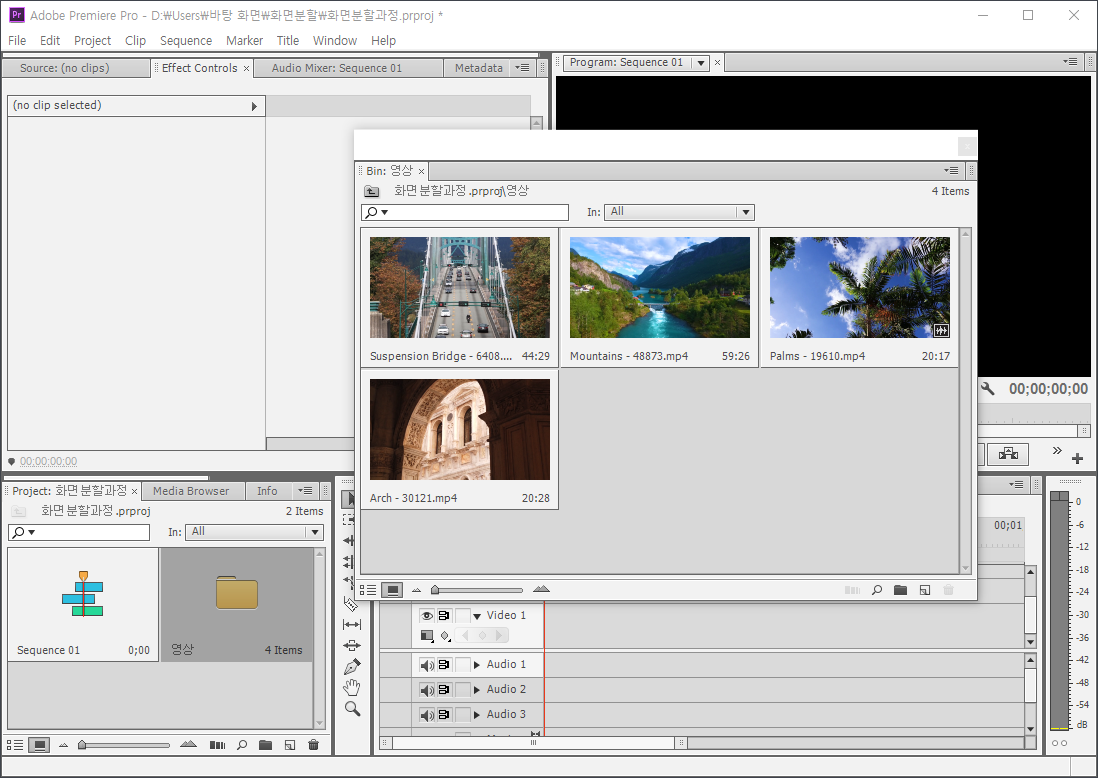Open Program monitor wrench settings
1098x778 pixels.
(987, 389)
